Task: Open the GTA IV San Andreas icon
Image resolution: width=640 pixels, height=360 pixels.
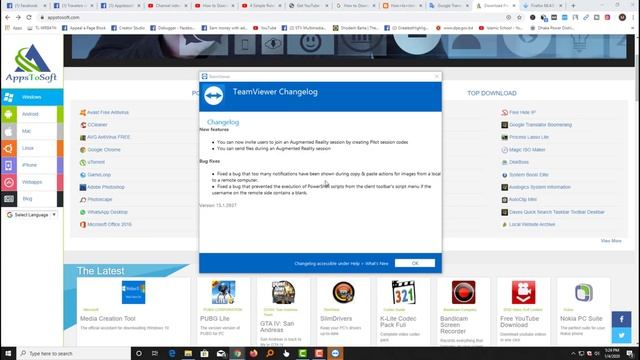Action: pyautogui.click(x=283, y=292)
